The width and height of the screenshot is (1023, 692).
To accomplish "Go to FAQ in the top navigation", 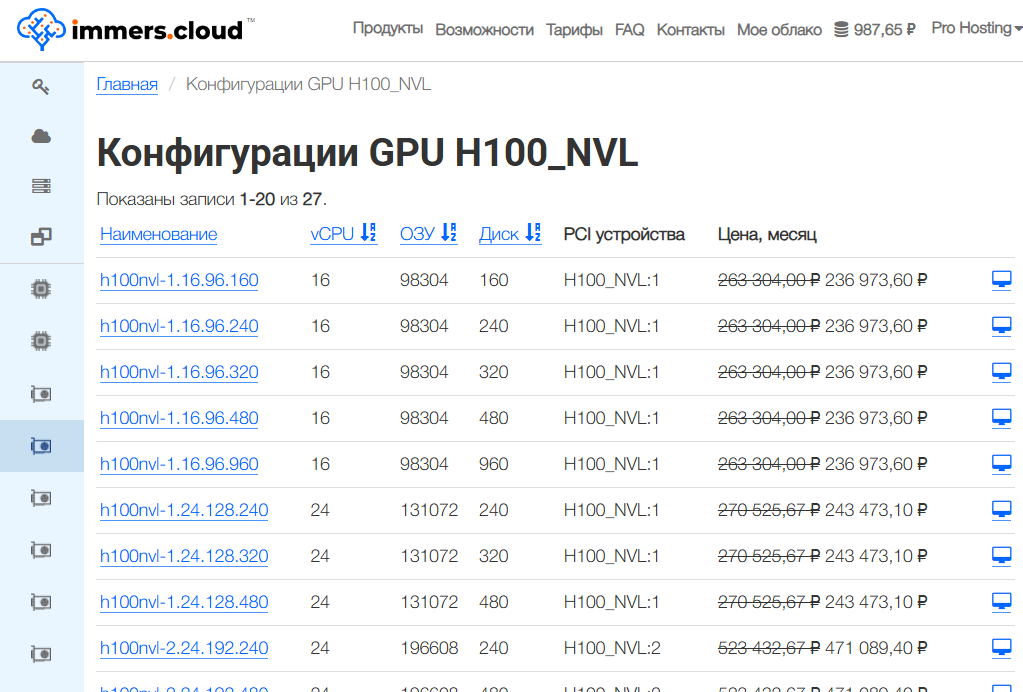I will [x=630, y=30].
